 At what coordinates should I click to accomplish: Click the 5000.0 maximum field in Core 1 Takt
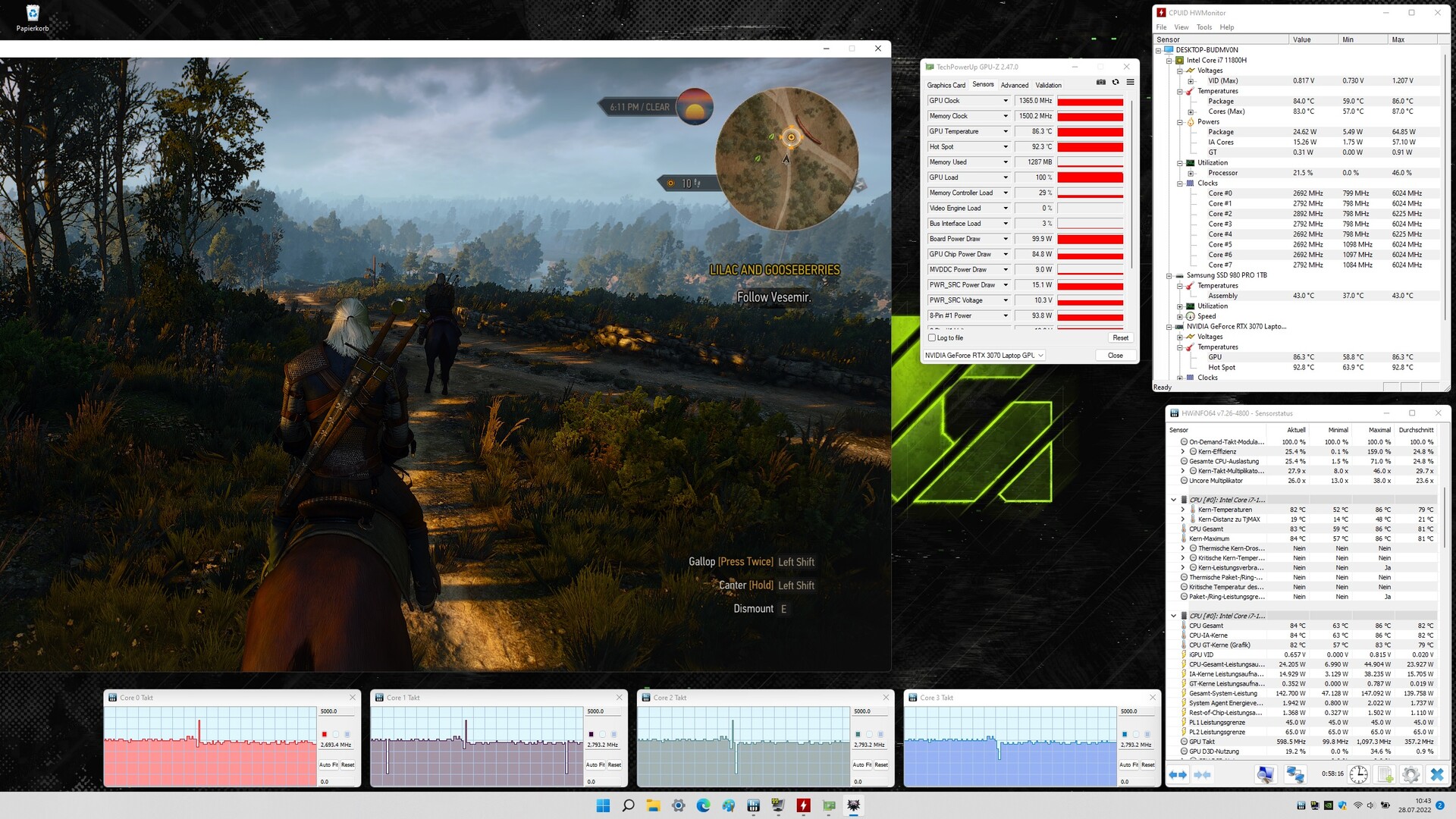click(x=604, y=711)
